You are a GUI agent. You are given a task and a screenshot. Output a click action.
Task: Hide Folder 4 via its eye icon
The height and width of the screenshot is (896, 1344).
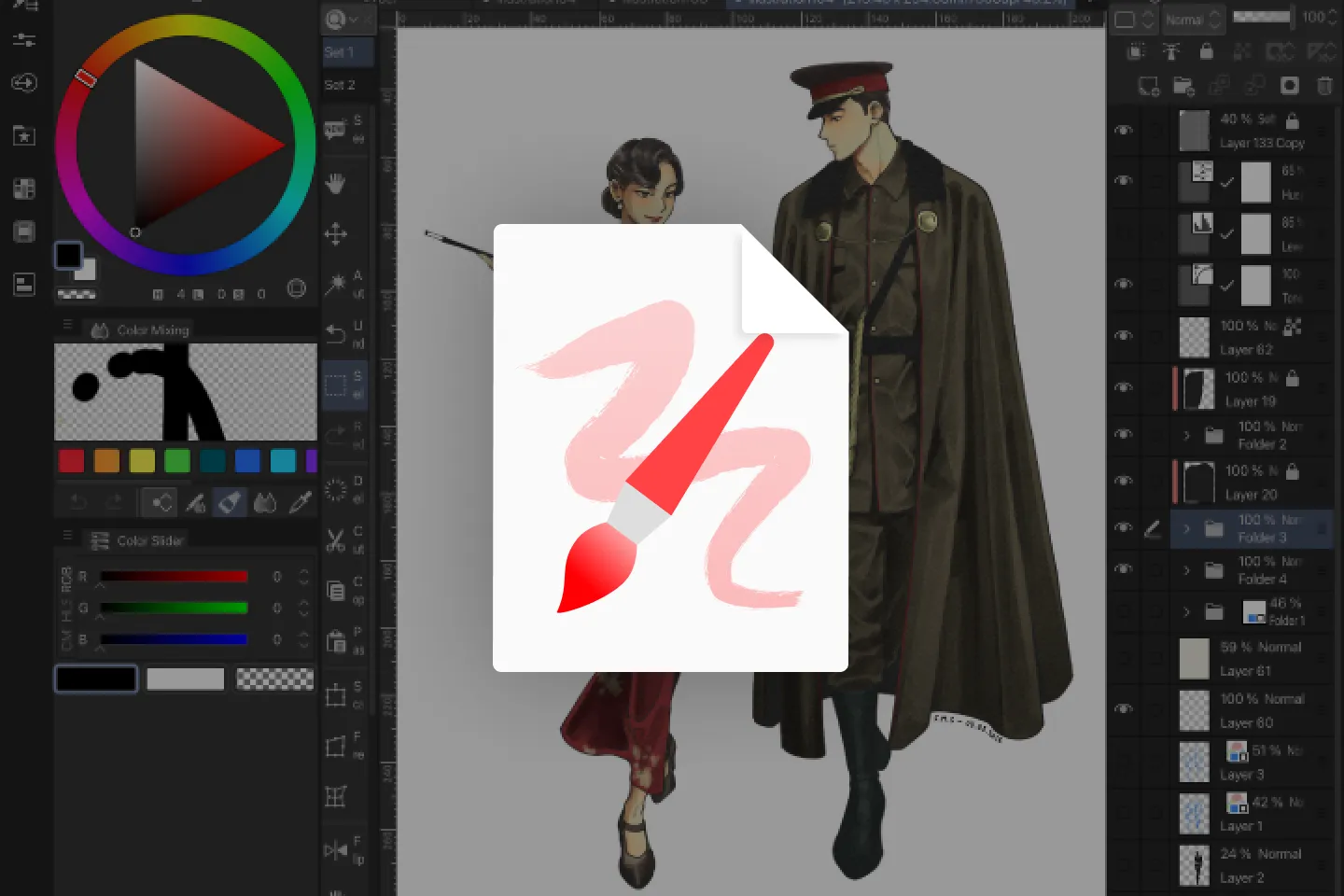pyautogui.click(x=1124, y=568)
